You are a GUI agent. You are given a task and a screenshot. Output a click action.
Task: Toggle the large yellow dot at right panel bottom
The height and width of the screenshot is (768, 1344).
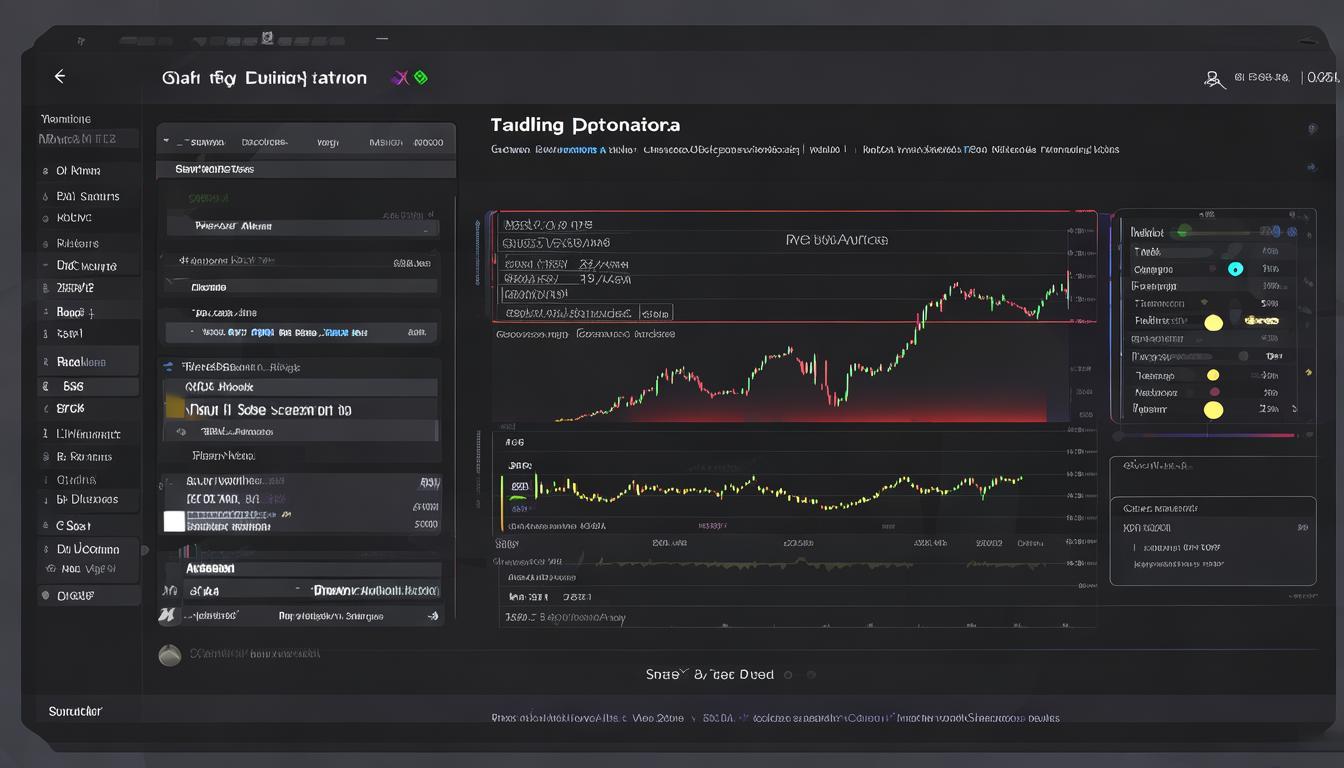coord(1213,409)
